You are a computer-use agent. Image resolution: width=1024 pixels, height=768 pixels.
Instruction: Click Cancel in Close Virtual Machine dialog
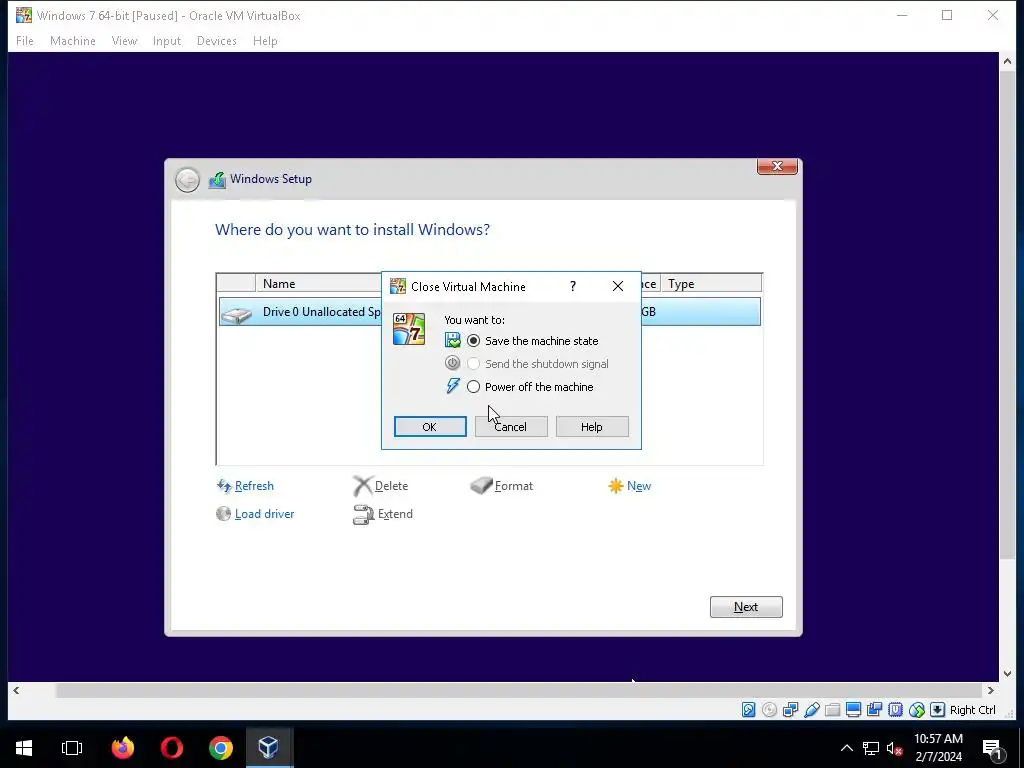[x=511, y=426]
